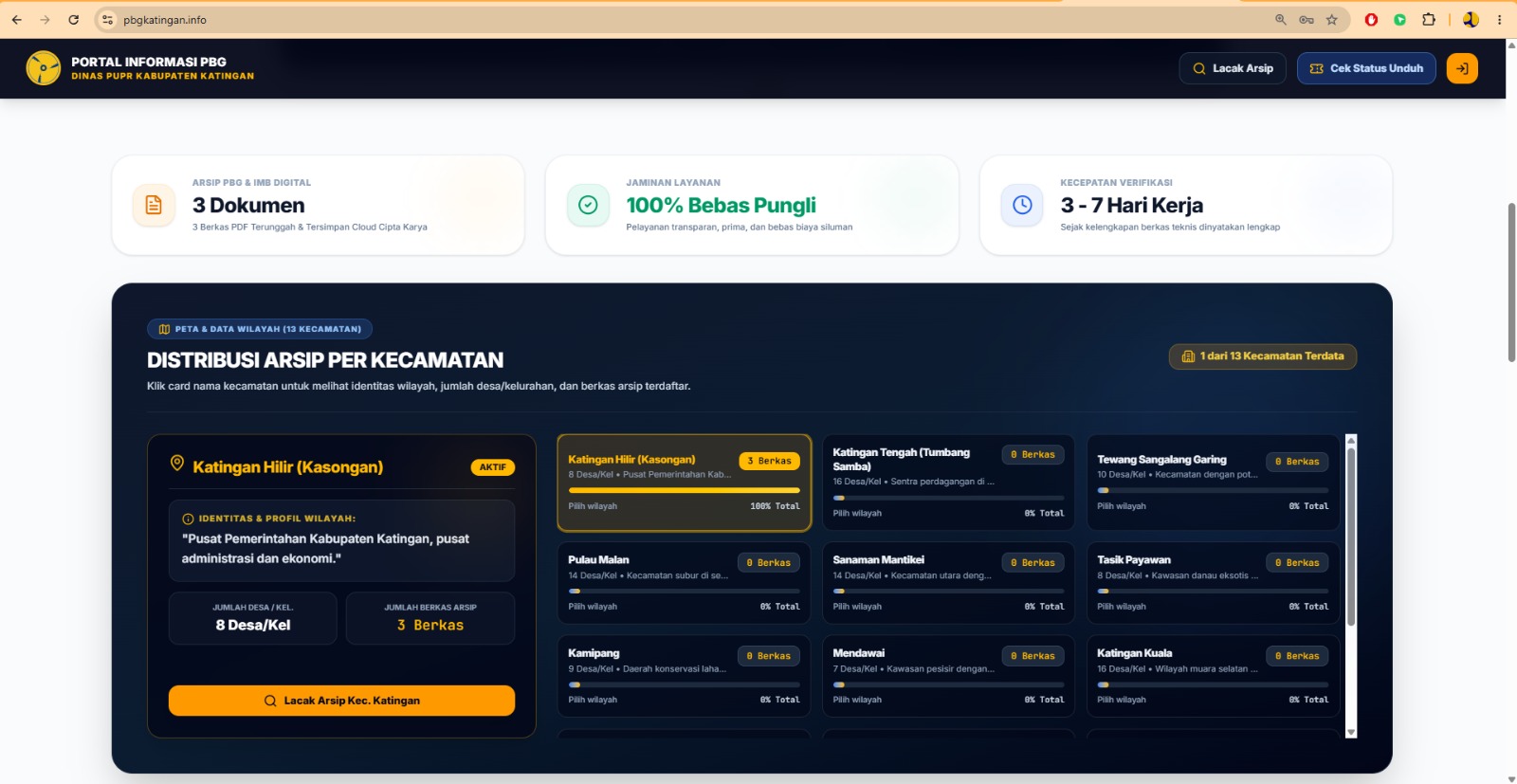Open the browser profile avatar
This screenshot has height=784, width=1517.
pos(1471,19)
